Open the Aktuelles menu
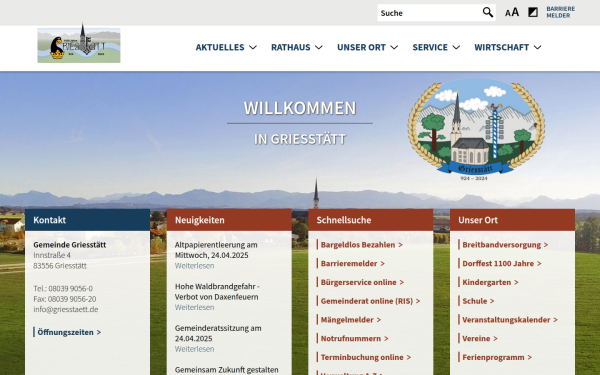The height and width of the screenshot is (375, 600). click(220, 47)
